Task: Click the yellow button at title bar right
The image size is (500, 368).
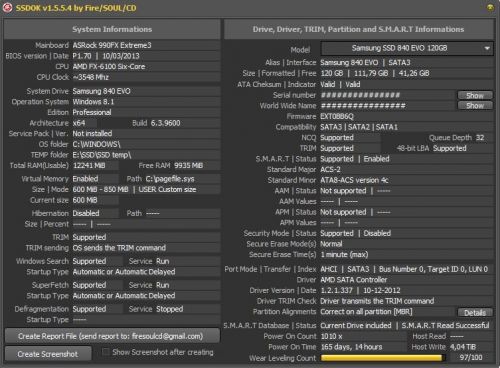Action: pyautogui.click(x=490, y=7)
